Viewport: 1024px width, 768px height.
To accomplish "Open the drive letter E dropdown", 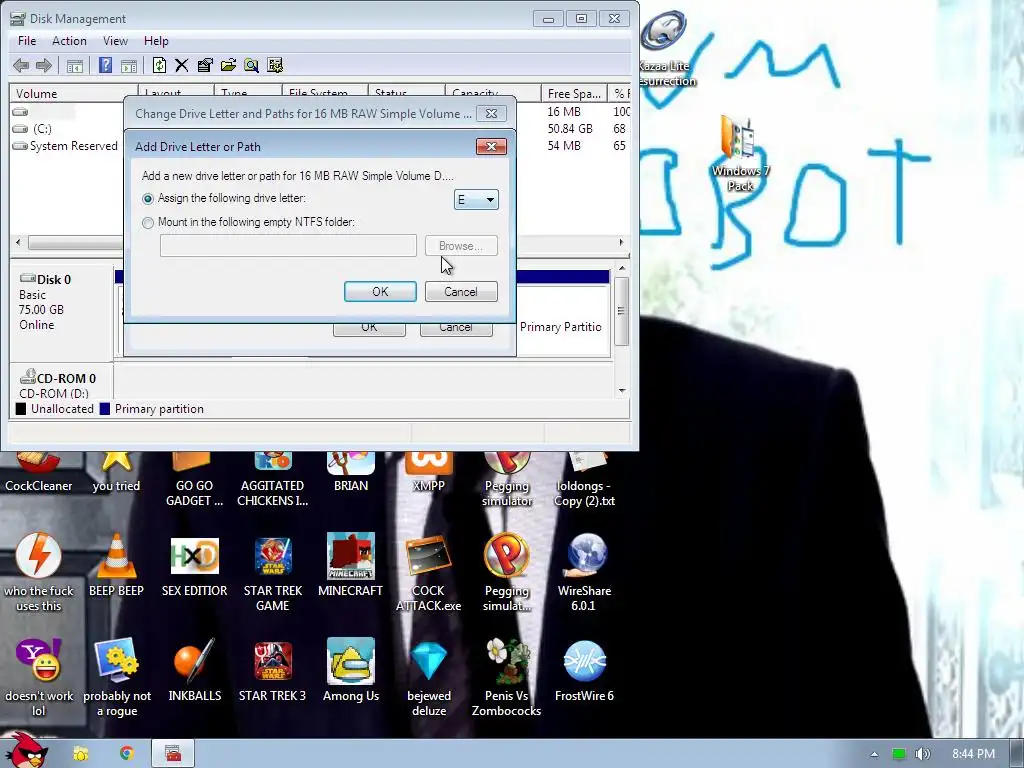I will [x=476, y=200].
